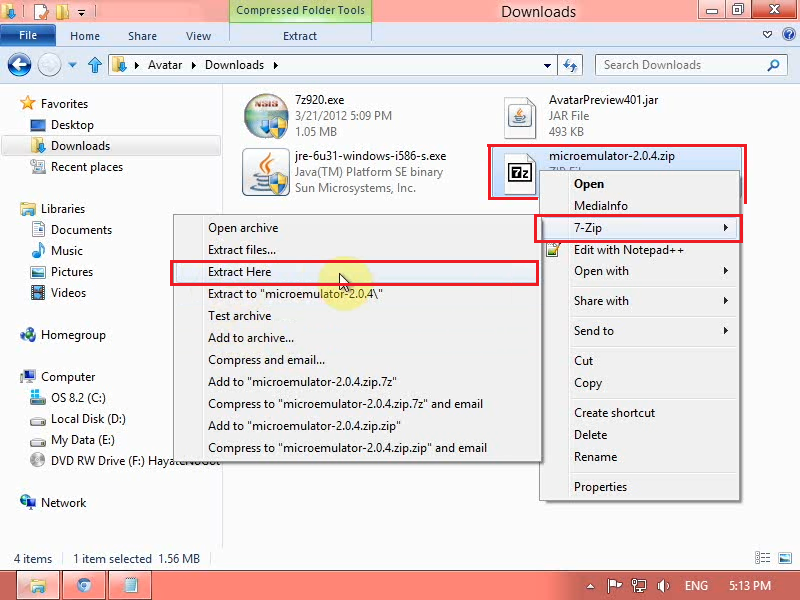The width and height of the screenshot is (800, 600).
Task: Click the 7z920.exe installer icon
Action: (266, 116)
